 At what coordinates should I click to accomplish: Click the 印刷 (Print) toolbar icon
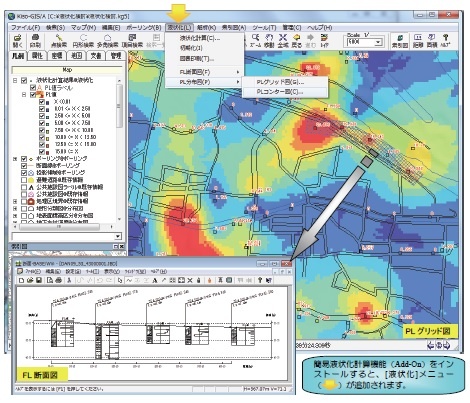point(35,40)
